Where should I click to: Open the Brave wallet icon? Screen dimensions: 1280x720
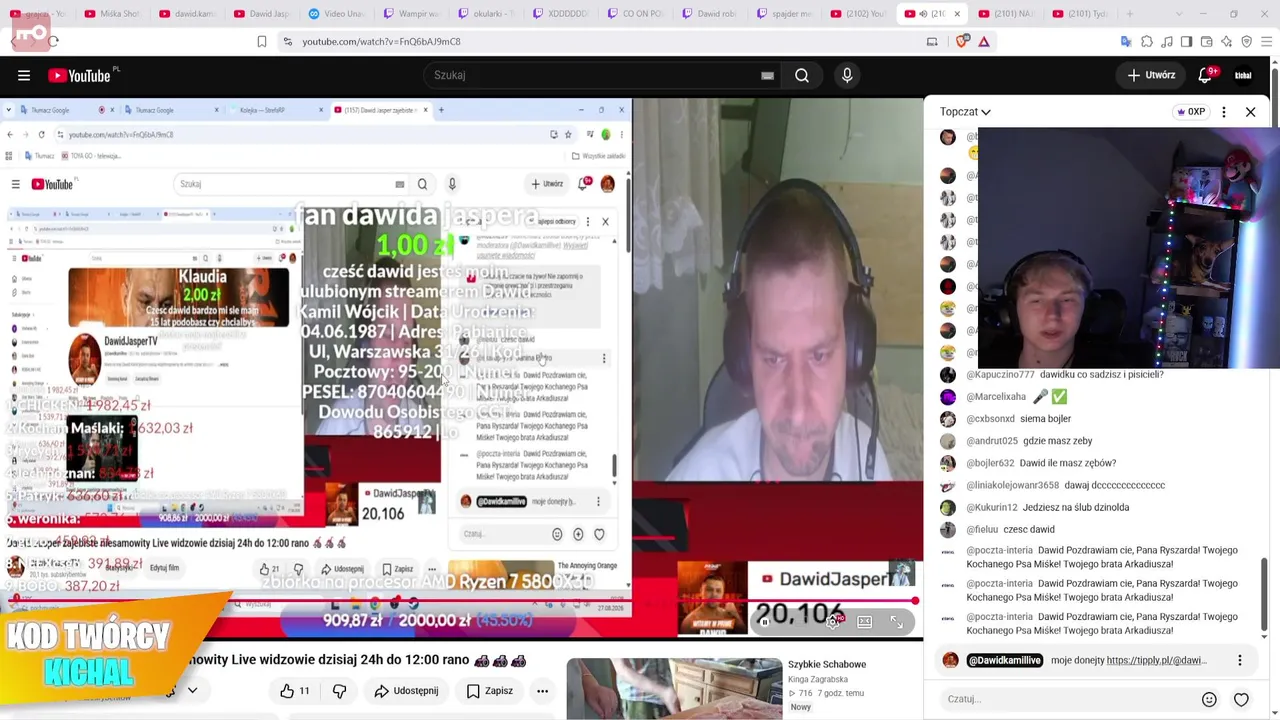coord(1206,41)
